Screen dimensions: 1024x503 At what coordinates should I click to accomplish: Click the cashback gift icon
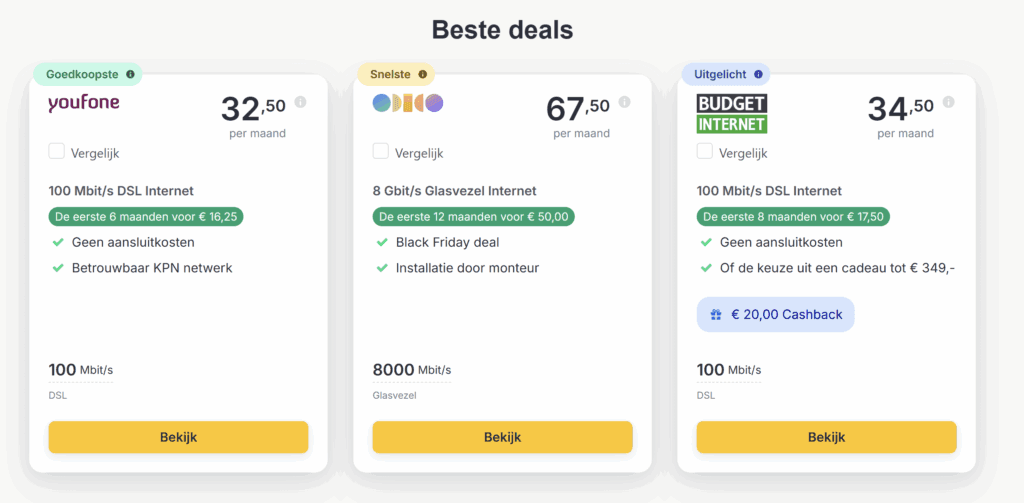tap(716, 314)
